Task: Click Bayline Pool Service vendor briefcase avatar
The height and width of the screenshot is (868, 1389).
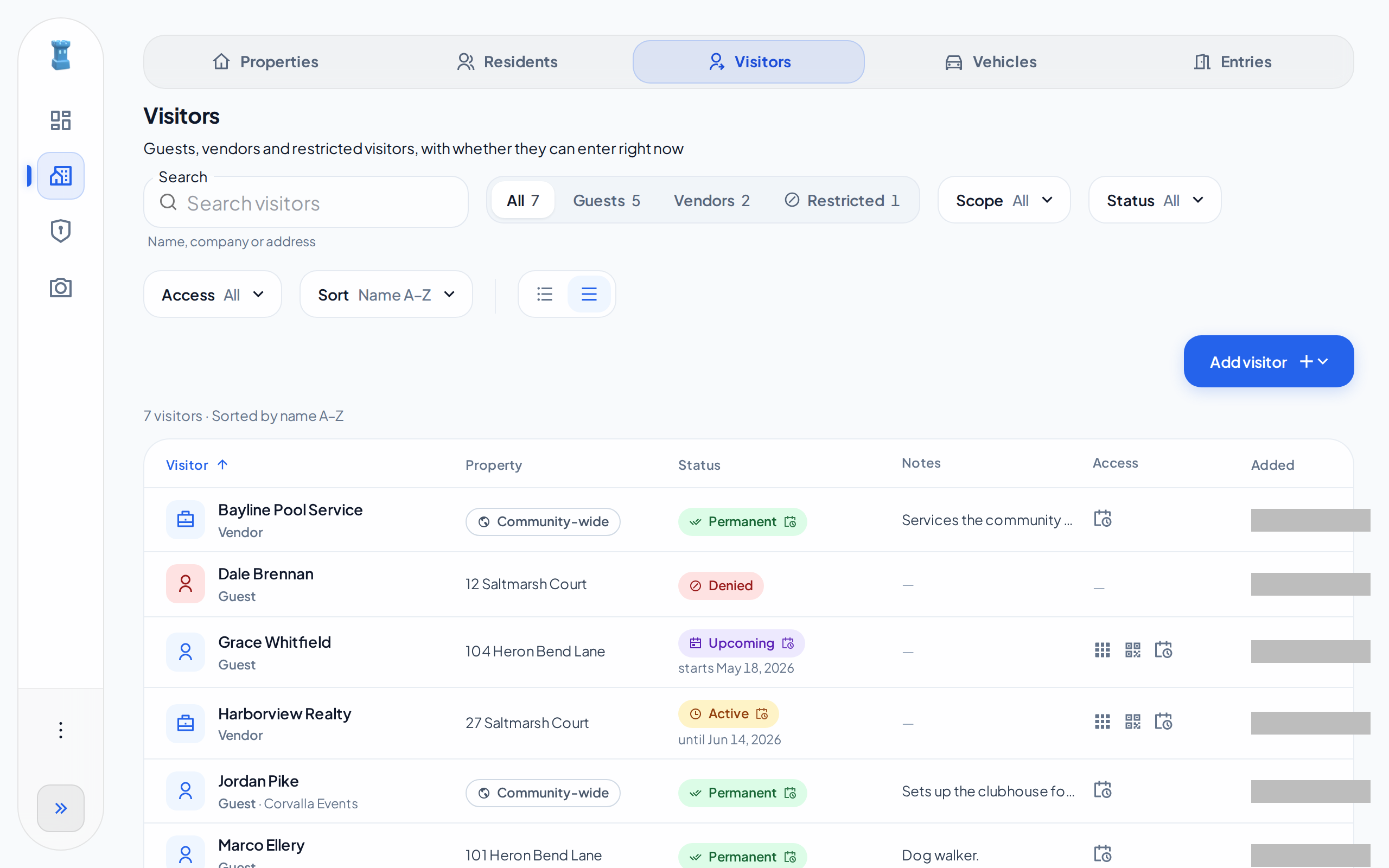Action: [186, 520]
